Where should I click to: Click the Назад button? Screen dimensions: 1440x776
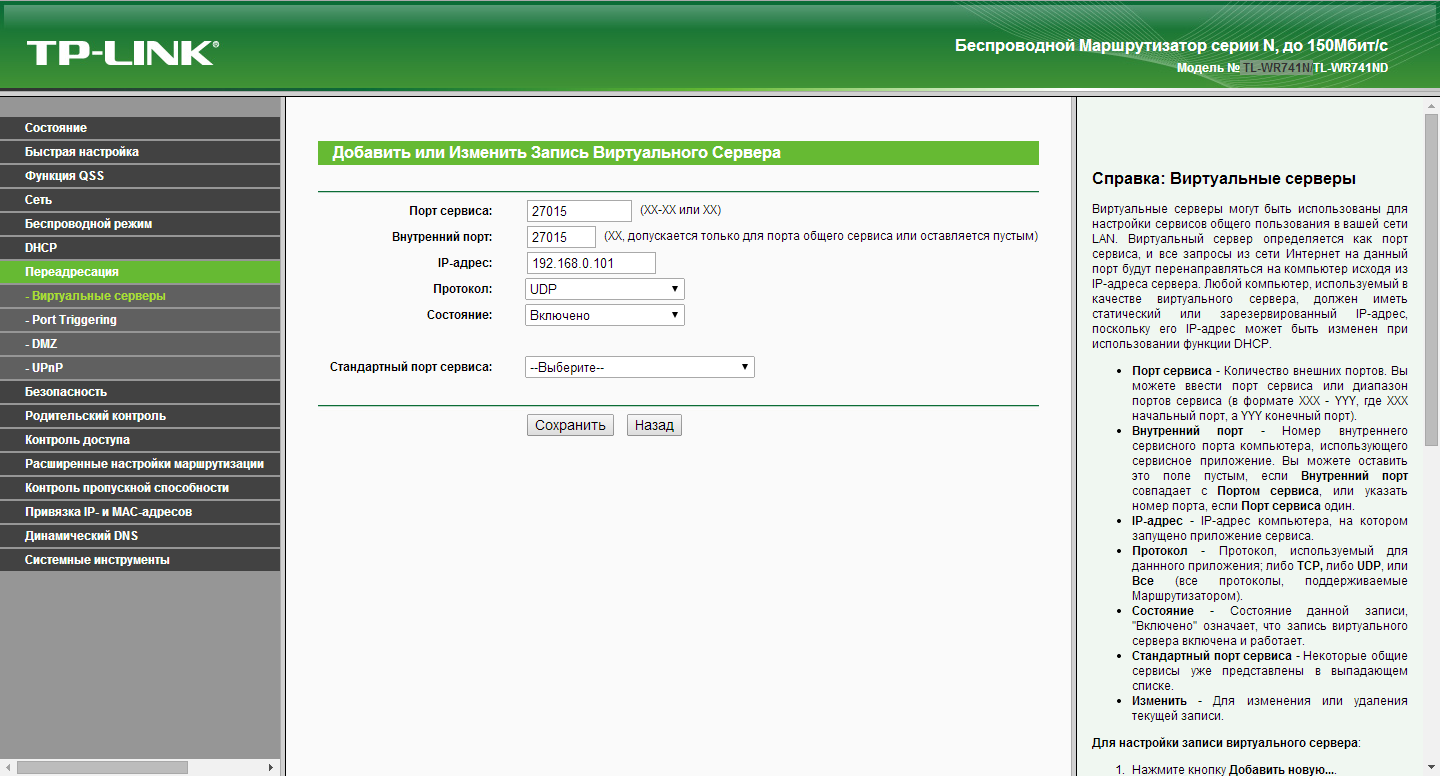[x=654, y=425]
